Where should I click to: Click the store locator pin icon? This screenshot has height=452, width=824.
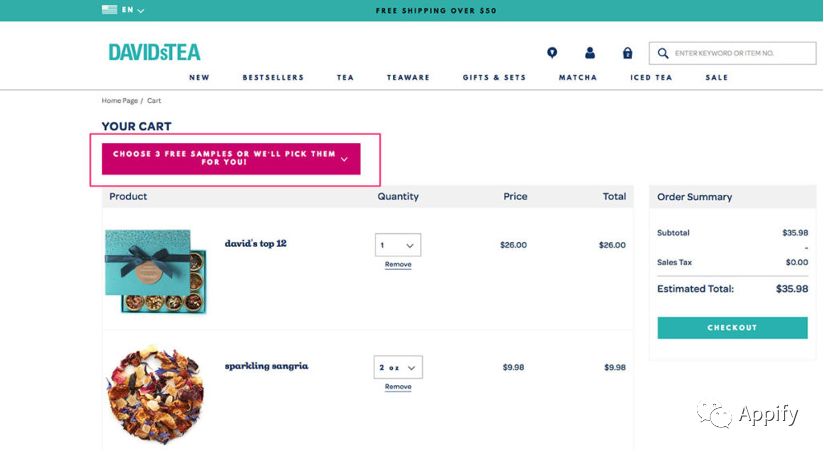[x=552, y=53]
